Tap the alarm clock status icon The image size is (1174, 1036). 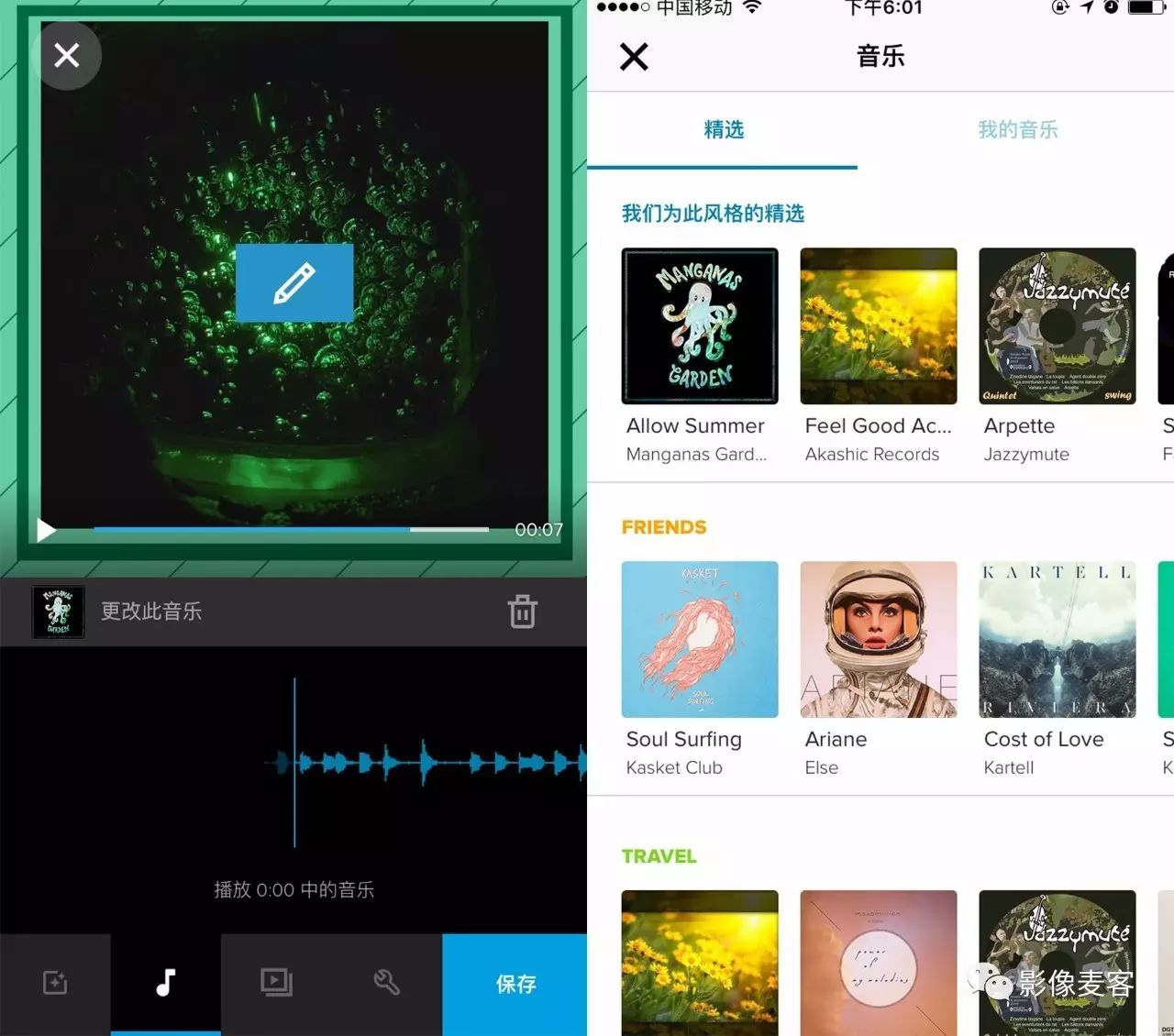[1110, 7]
